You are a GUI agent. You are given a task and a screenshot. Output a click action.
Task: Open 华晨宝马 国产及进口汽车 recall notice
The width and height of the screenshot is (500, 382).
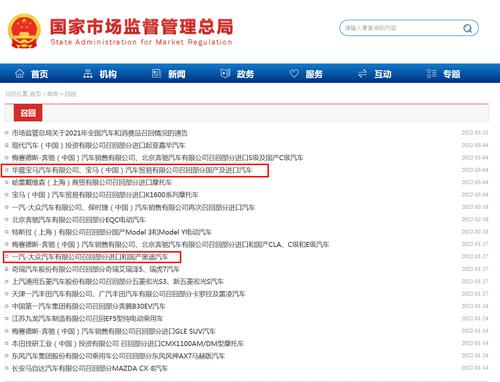(132, 170)
